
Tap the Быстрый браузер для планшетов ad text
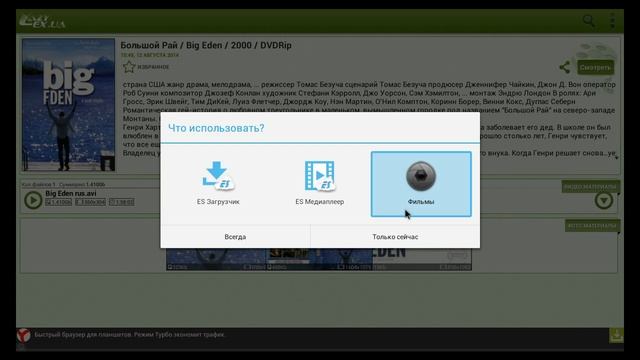(x=129, y=335)
